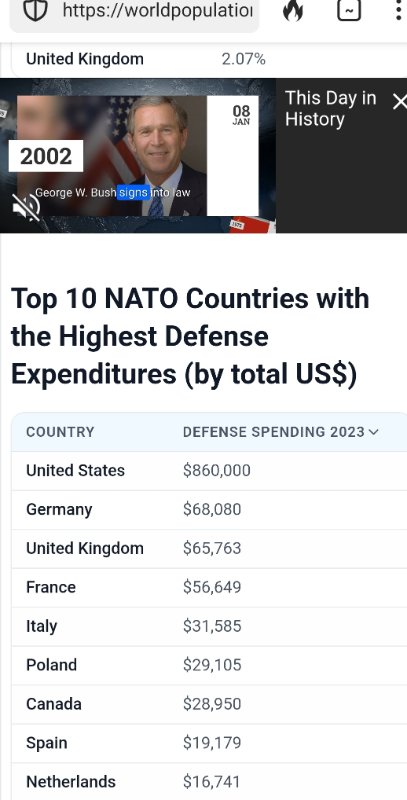Close the This Day in History video
The width and height of the screenshot is (407, 800).
click(399, 102)
